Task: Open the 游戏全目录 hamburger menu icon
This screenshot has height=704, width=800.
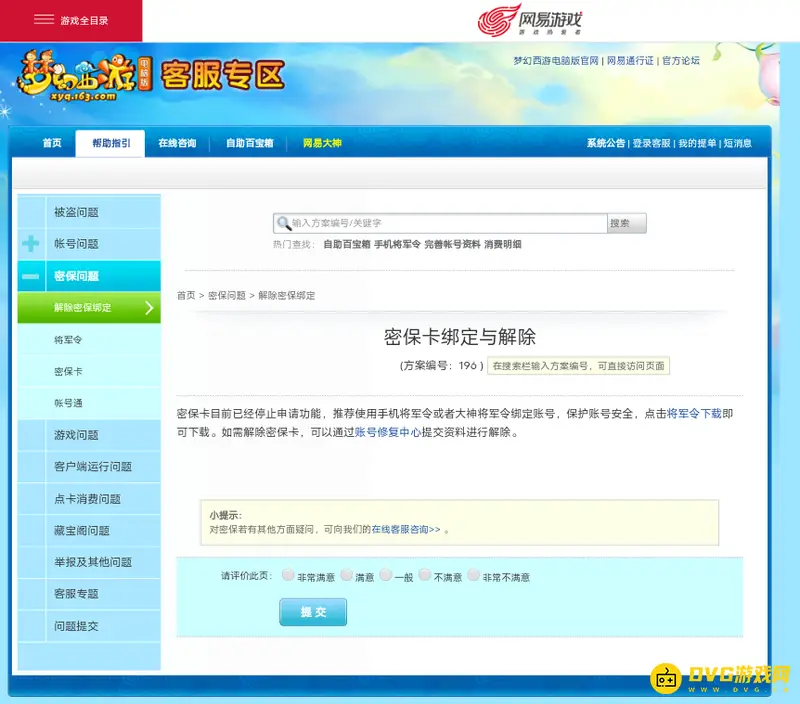Action: tap(44, 20)
